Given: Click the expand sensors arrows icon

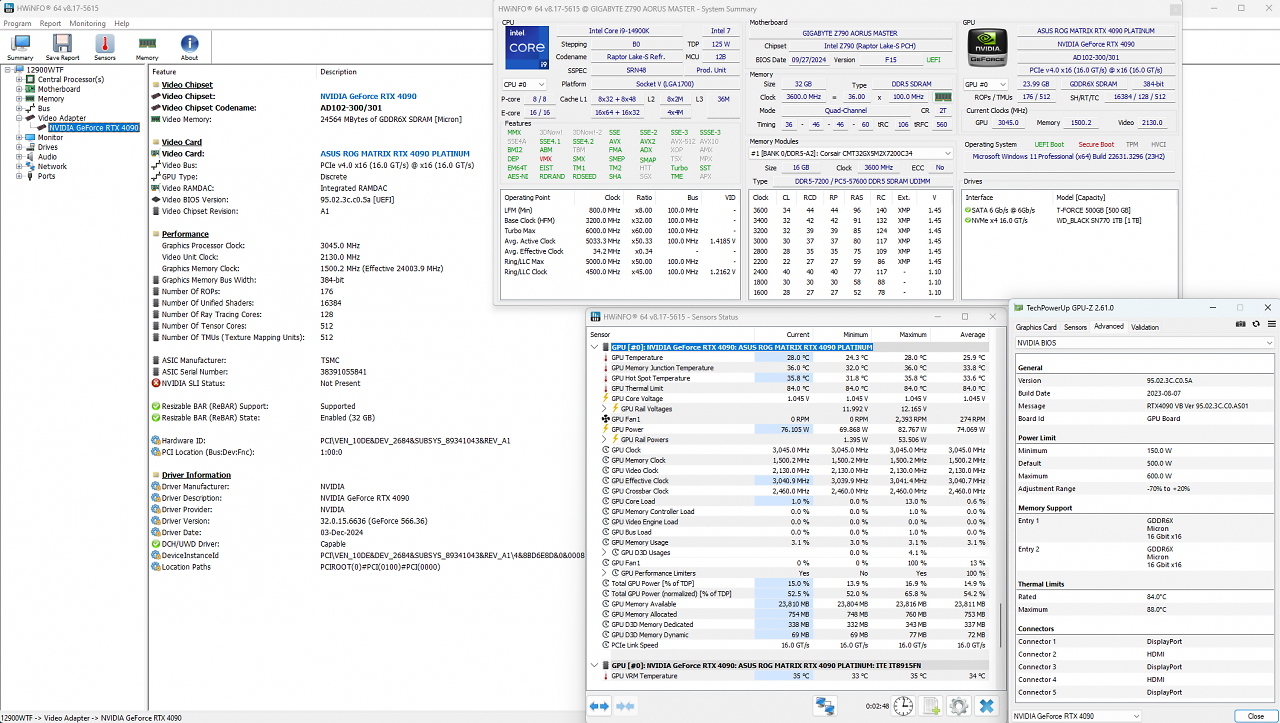Looking at the screenshot, I should coord(599,706).
